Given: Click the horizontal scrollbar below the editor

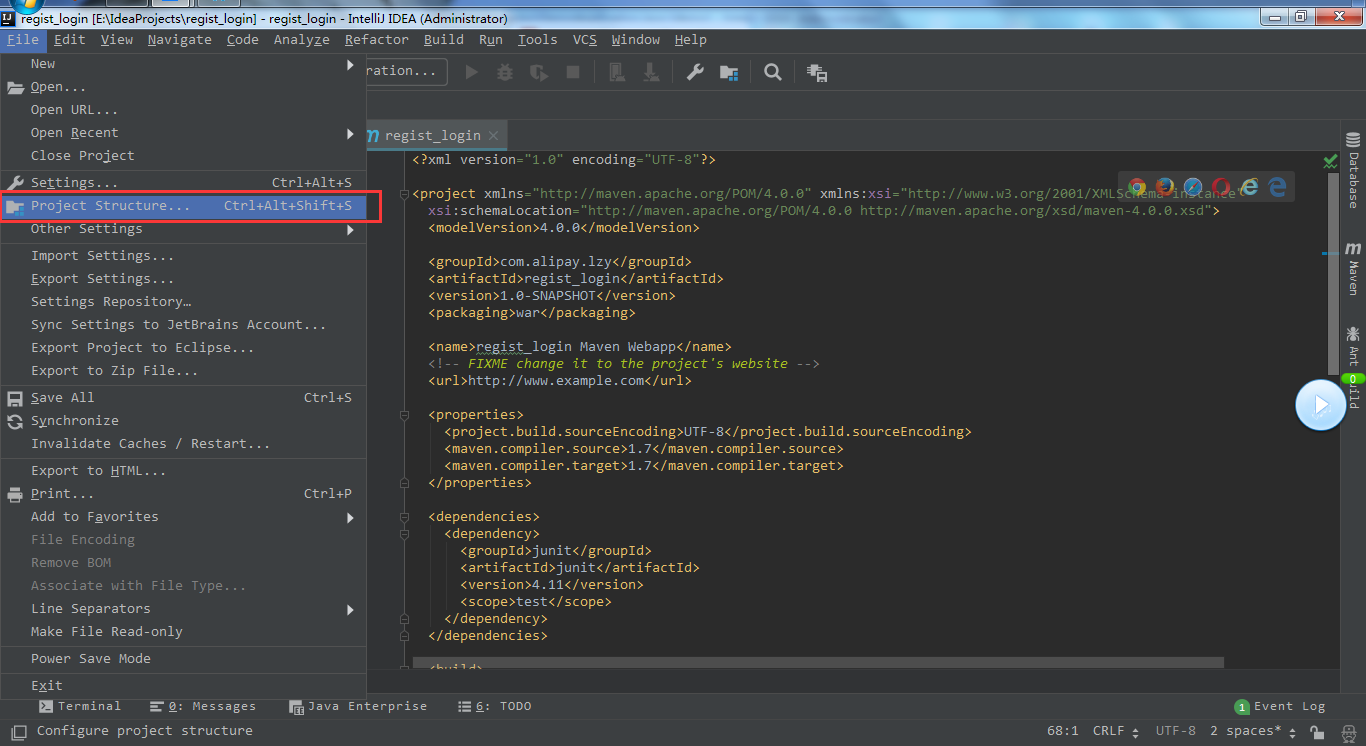Looking at the screenshot, I should point(818,662).
